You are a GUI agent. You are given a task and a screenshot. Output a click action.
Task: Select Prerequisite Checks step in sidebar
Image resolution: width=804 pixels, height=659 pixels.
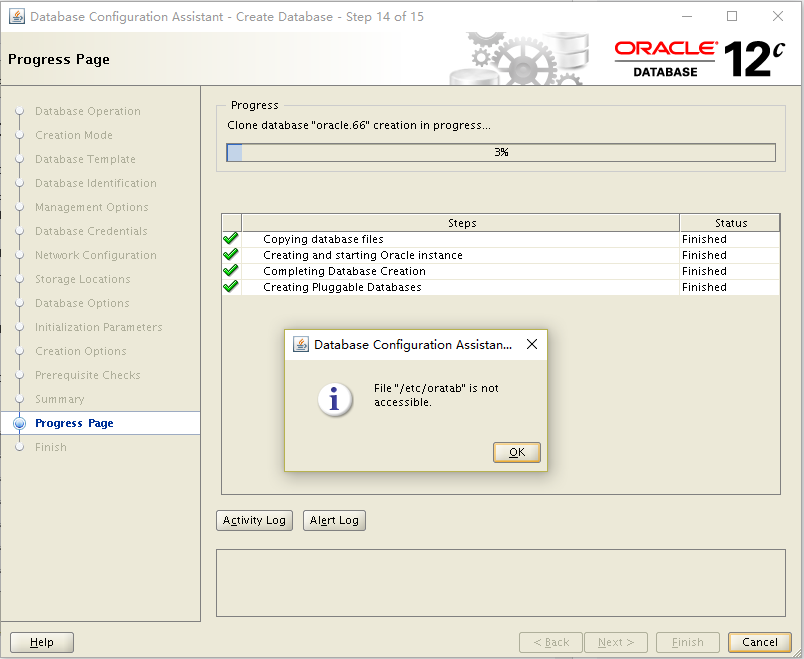88,375
